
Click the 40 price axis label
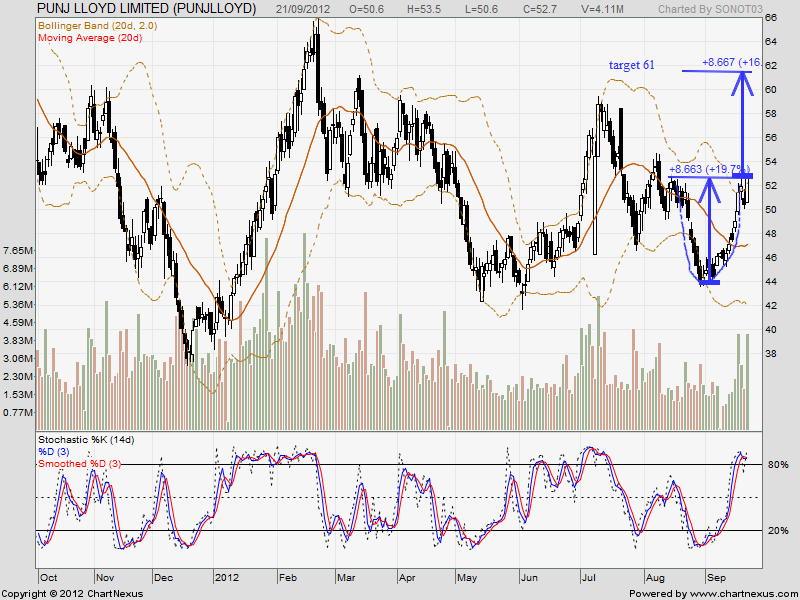(x=771, y=330)
